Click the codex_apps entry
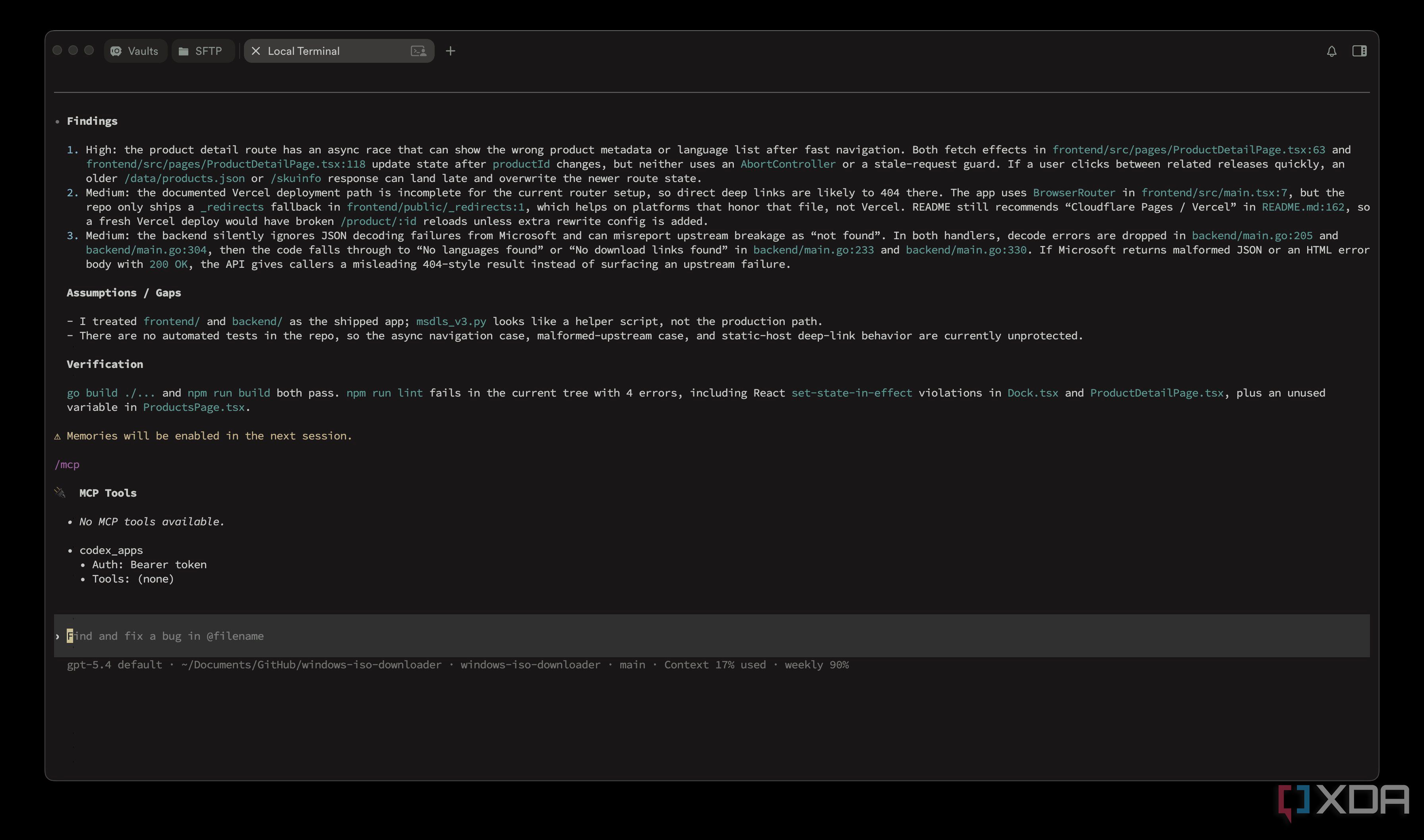Viewport: 1424px width, 840px height. (111, 550)
